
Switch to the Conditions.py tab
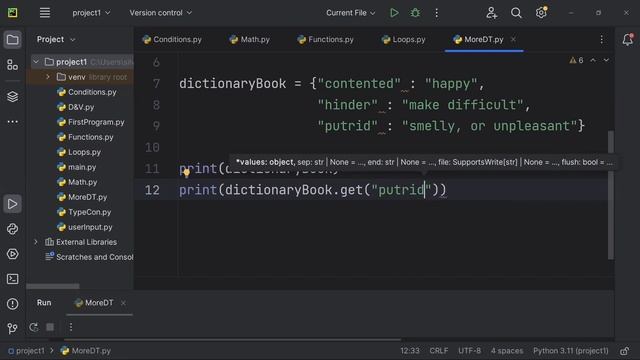(x=172, y=40)
